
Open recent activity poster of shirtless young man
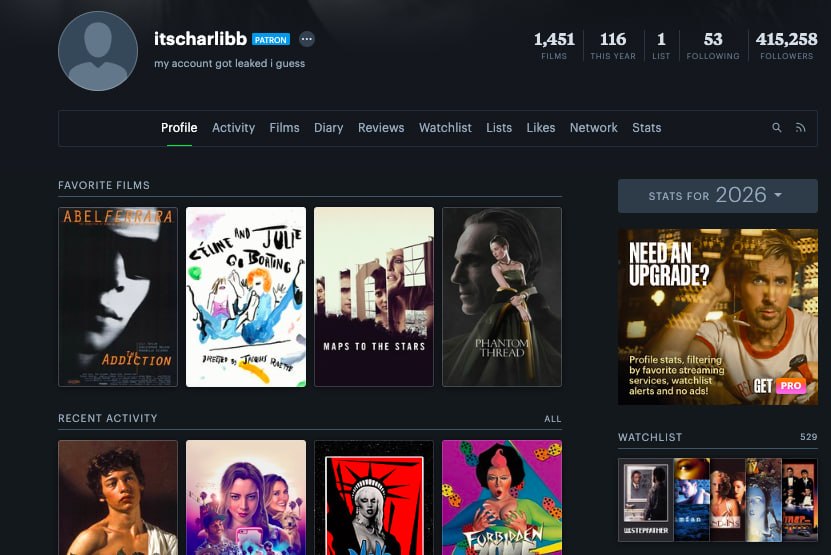118,497
